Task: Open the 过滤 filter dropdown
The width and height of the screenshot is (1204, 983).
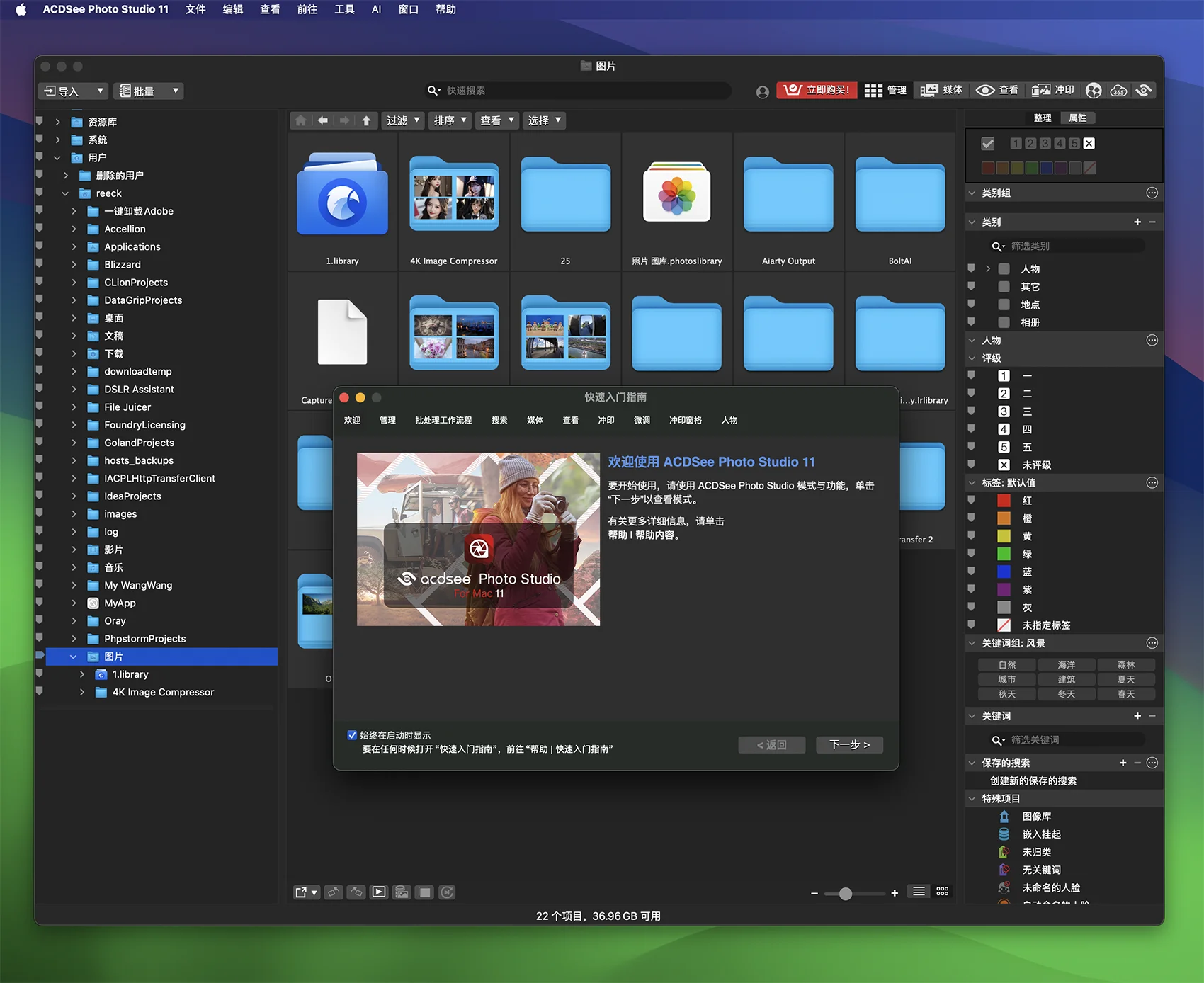Action: [x=403, y=120]
